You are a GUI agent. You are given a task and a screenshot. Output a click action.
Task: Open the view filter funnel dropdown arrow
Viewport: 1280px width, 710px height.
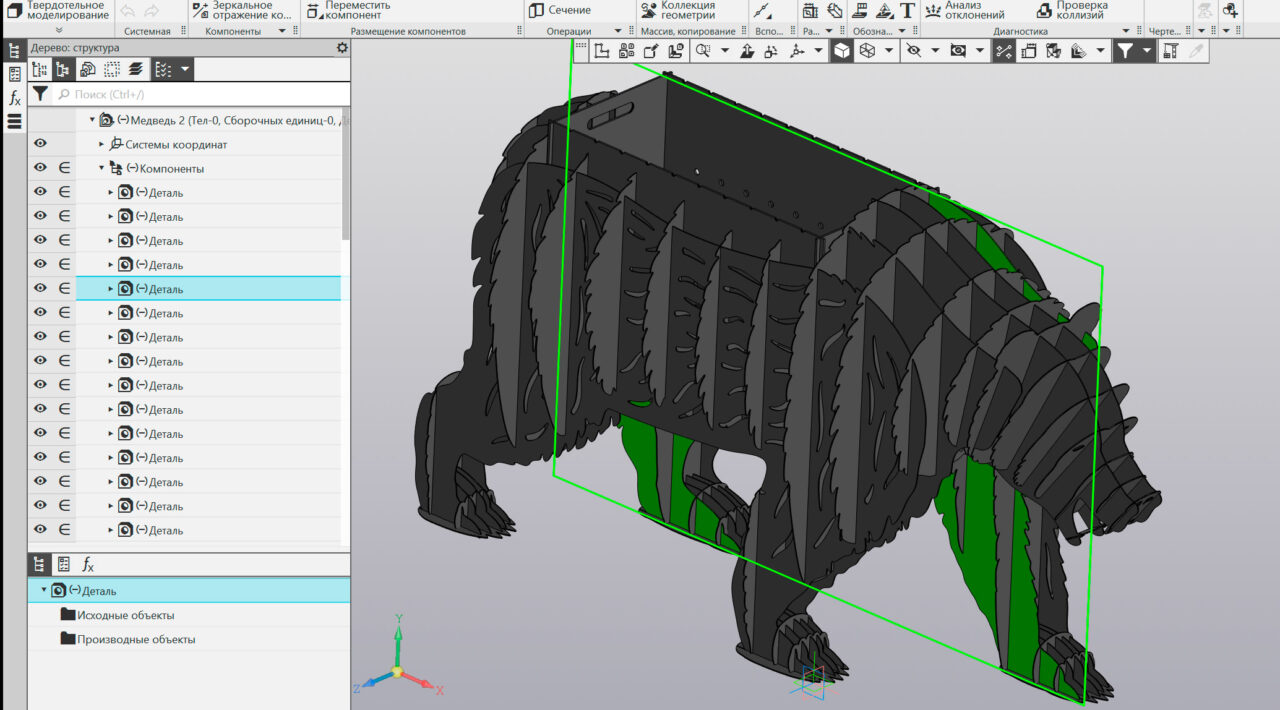tap(1146, 50)
